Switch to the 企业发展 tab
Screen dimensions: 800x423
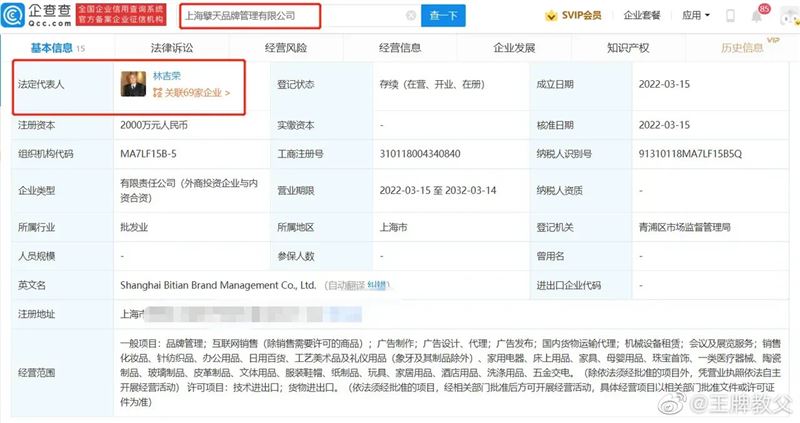pyautogui.click(x=514, y=48)
